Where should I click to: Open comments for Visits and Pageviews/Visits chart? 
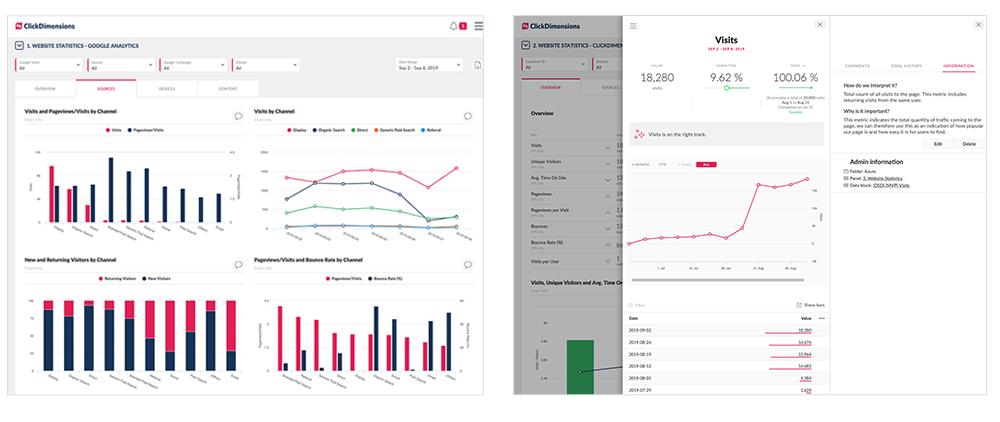point(239,116)
